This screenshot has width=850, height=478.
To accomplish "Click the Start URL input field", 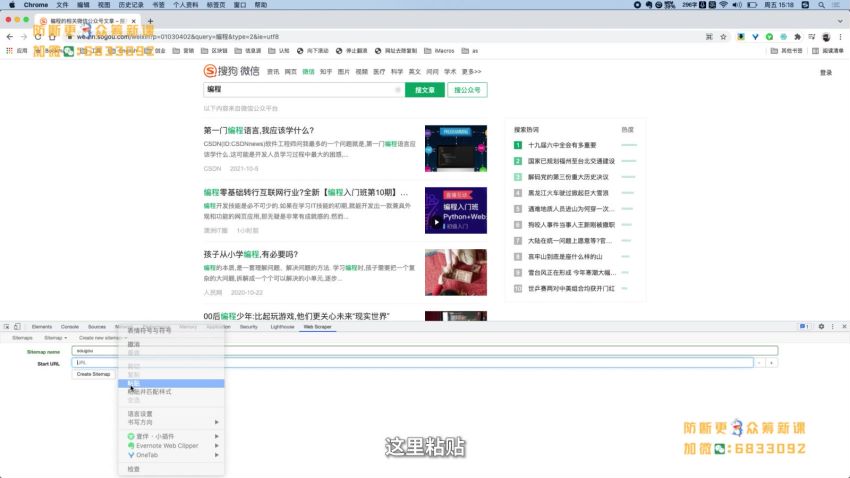I will coord(413,363).
